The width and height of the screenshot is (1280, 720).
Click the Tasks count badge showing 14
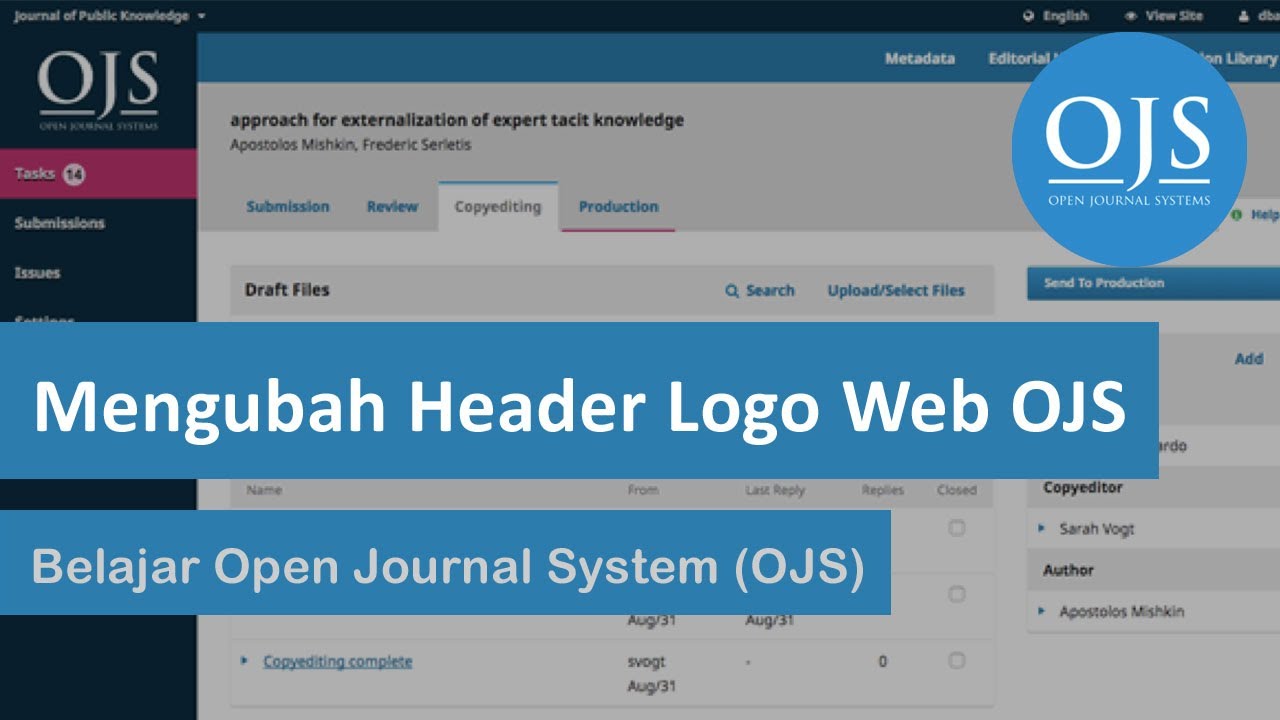74,174
